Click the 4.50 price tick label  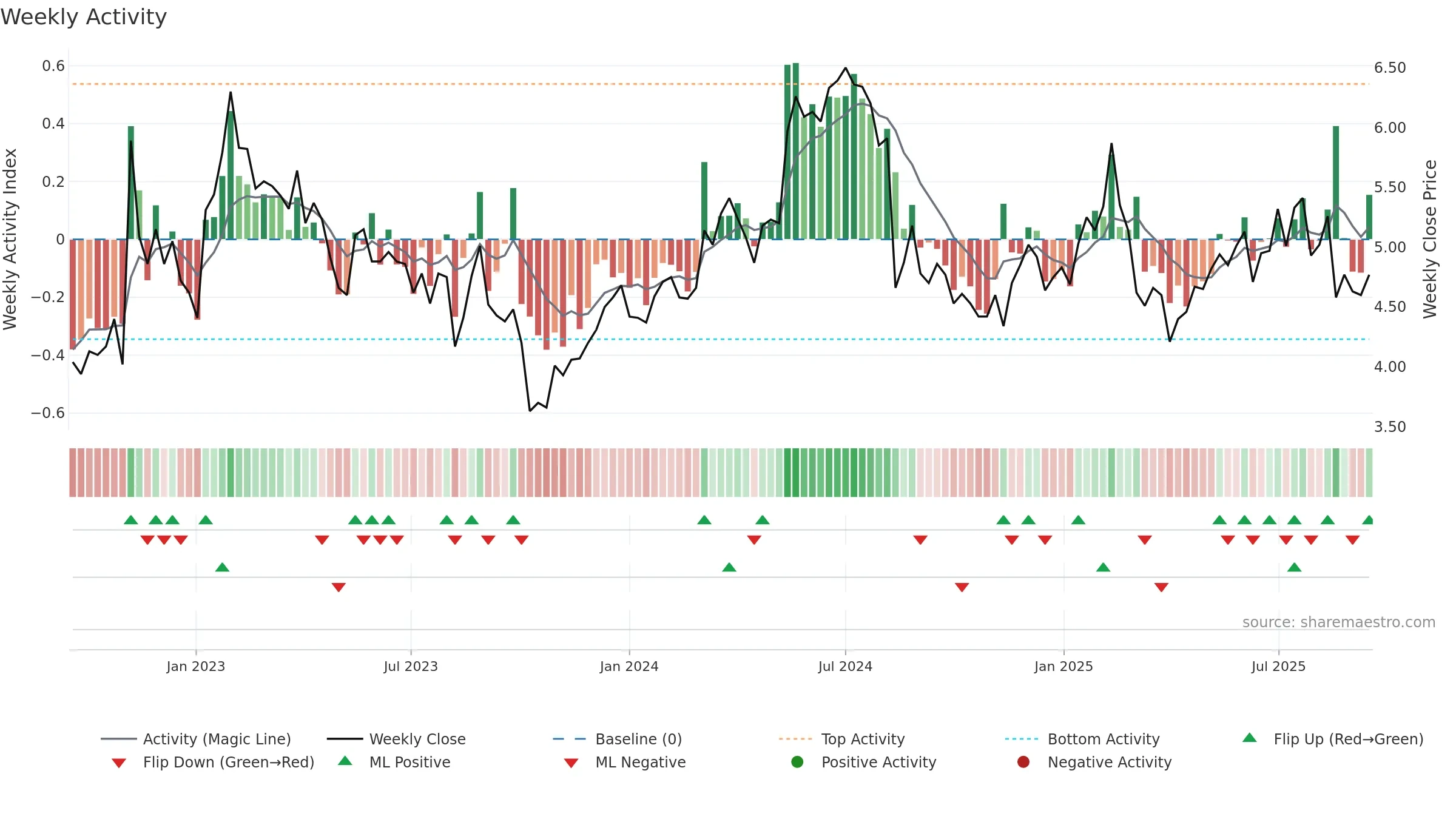(1390, 306)
